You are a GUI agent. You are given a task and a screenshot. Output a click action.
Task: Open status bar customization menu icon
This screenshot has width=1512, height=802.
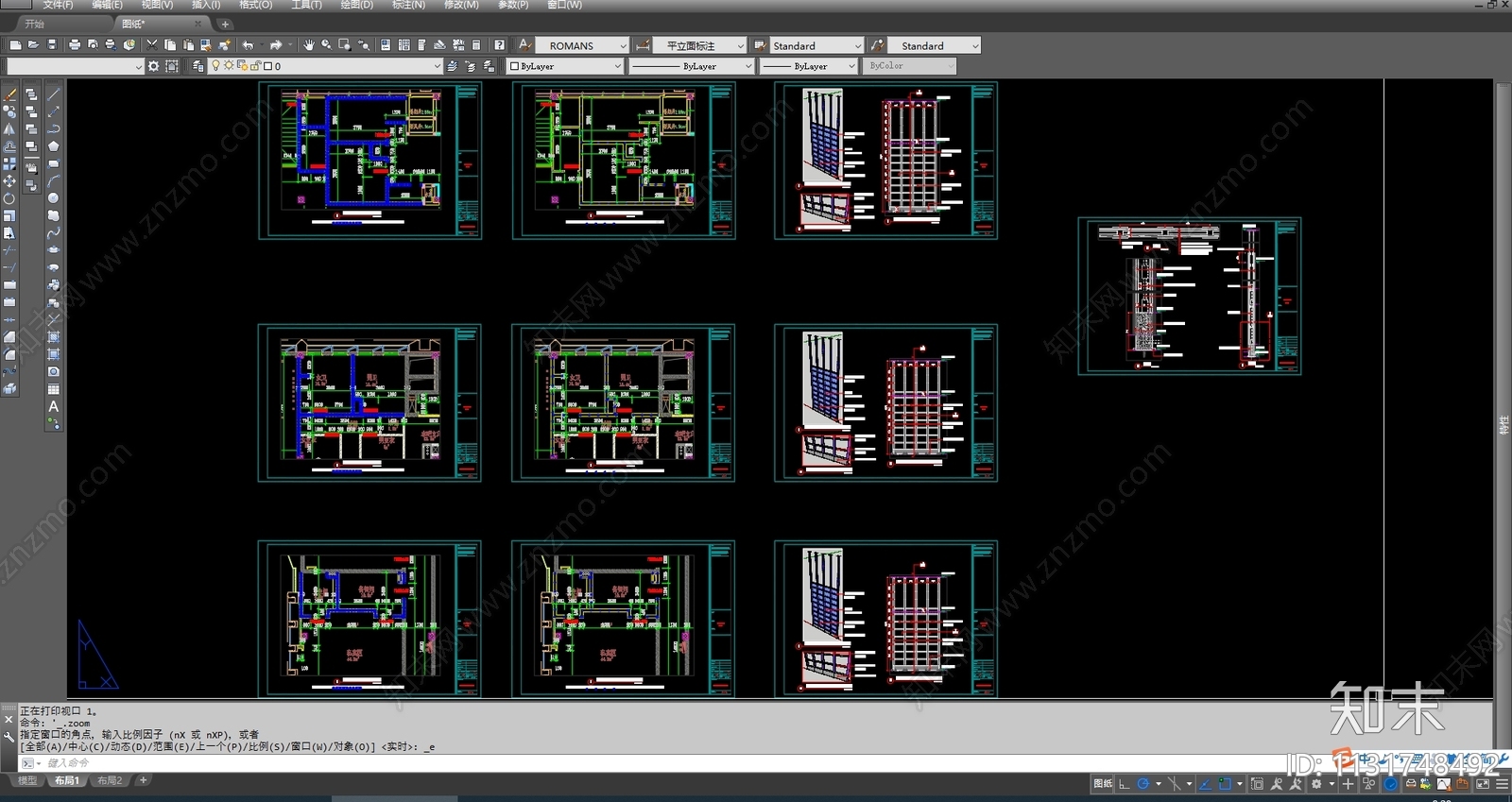tap(1502, 784)
